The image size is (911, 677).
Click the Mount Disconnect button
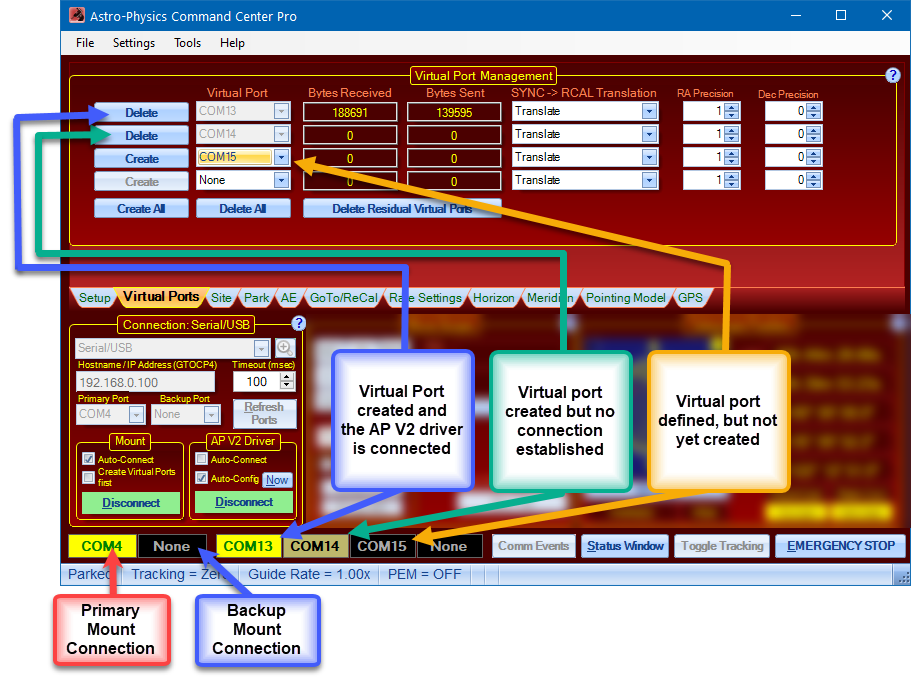pyautogui.click(x=131, y=503)
